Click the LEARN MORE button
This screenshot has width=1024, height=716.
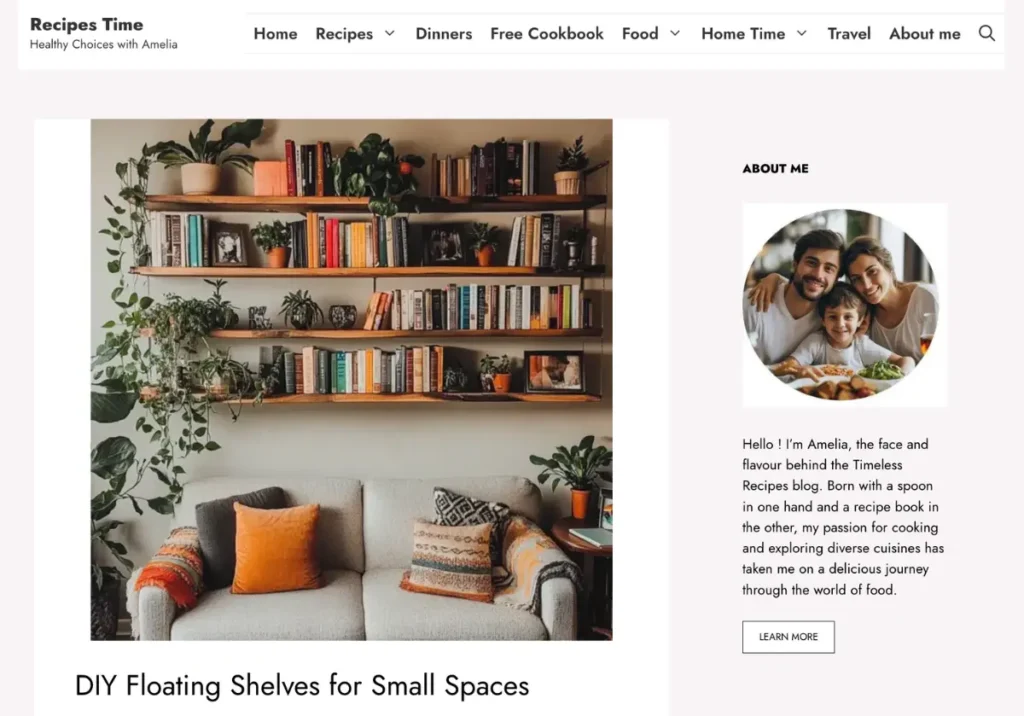click(x=788, y=637)
